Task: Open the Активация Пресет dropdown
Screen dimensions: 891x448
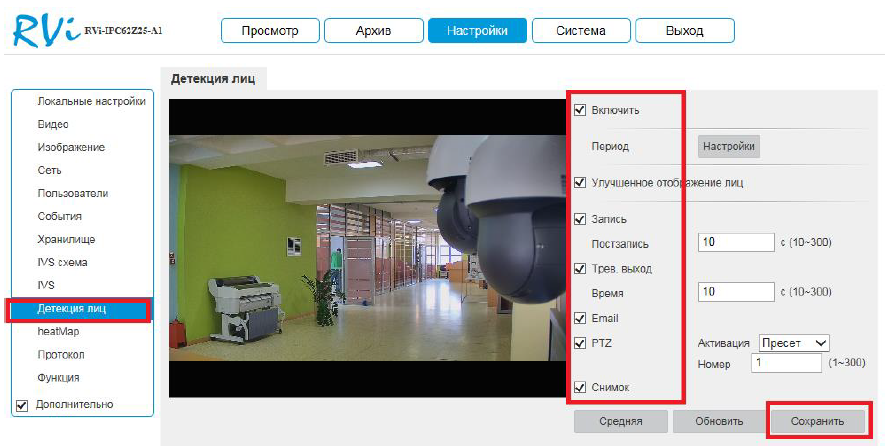Action: click(795, 343)
